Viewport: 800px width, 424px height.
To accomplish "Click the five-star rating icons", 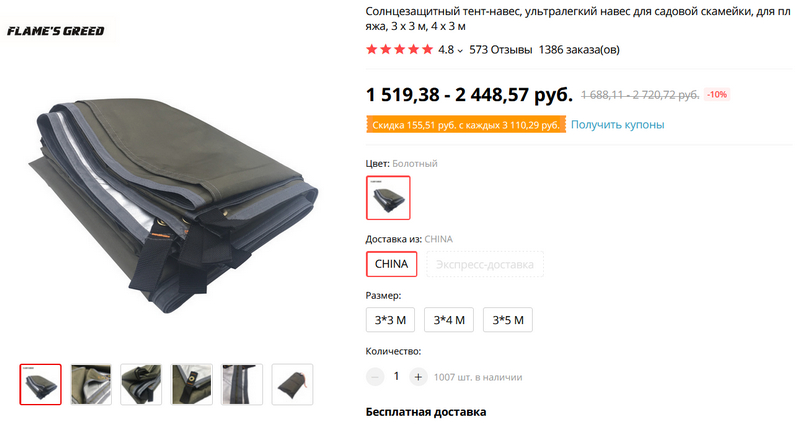I will [399, 49].
